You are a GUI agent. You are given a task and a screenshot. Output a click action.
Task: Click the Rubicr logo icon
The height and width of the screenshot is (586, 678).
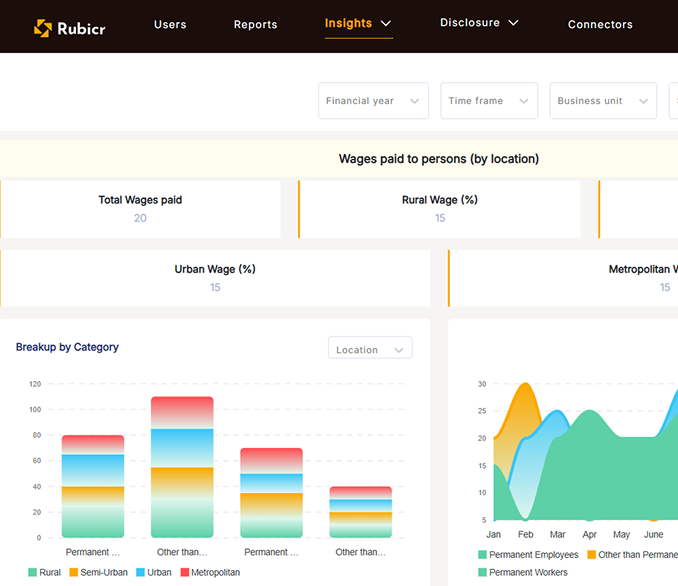(x=42, y=28)
